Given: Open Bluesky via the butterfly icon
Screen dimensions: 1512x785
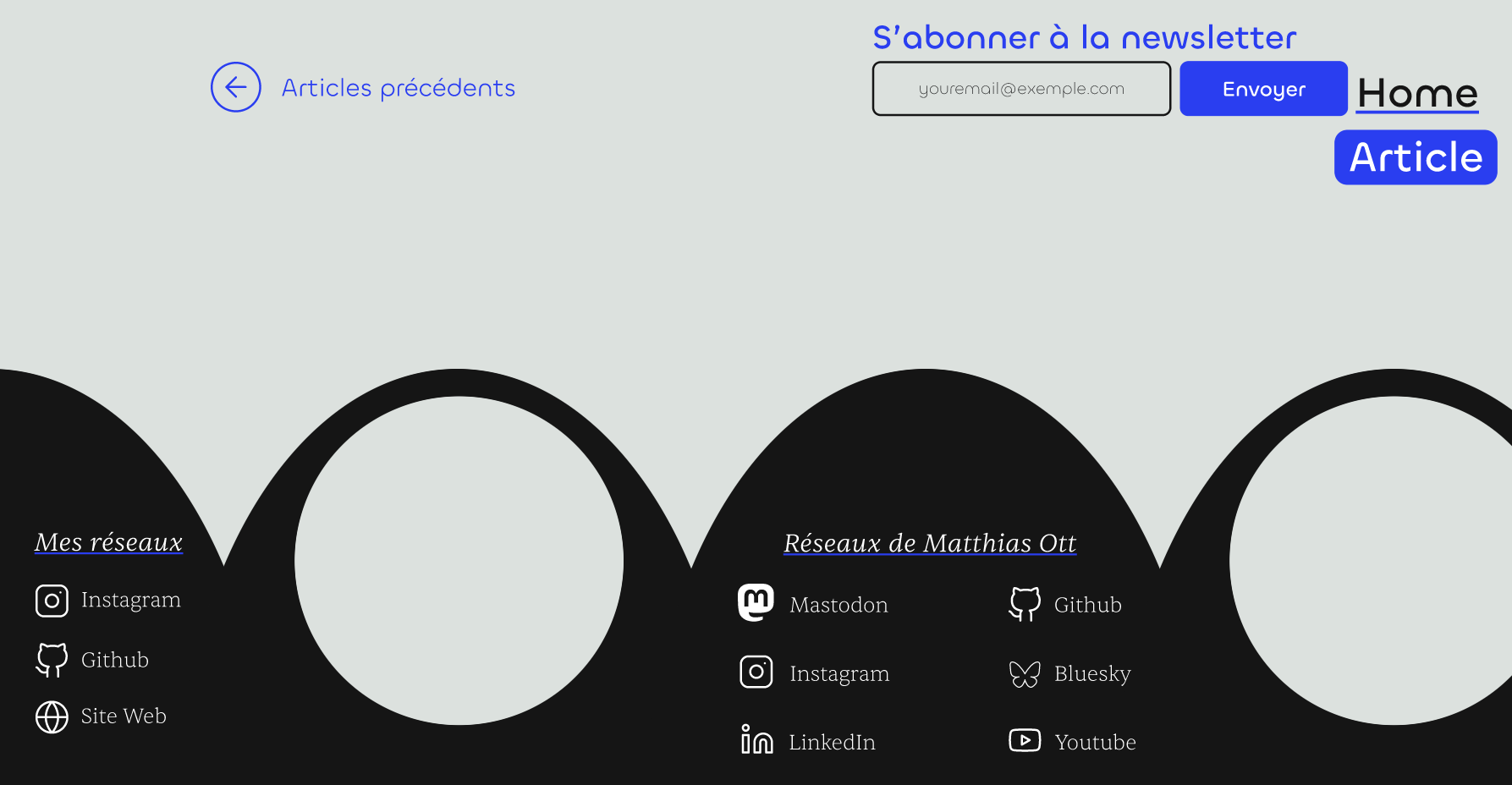Looking at the screenshot, I should (1025, 673).
